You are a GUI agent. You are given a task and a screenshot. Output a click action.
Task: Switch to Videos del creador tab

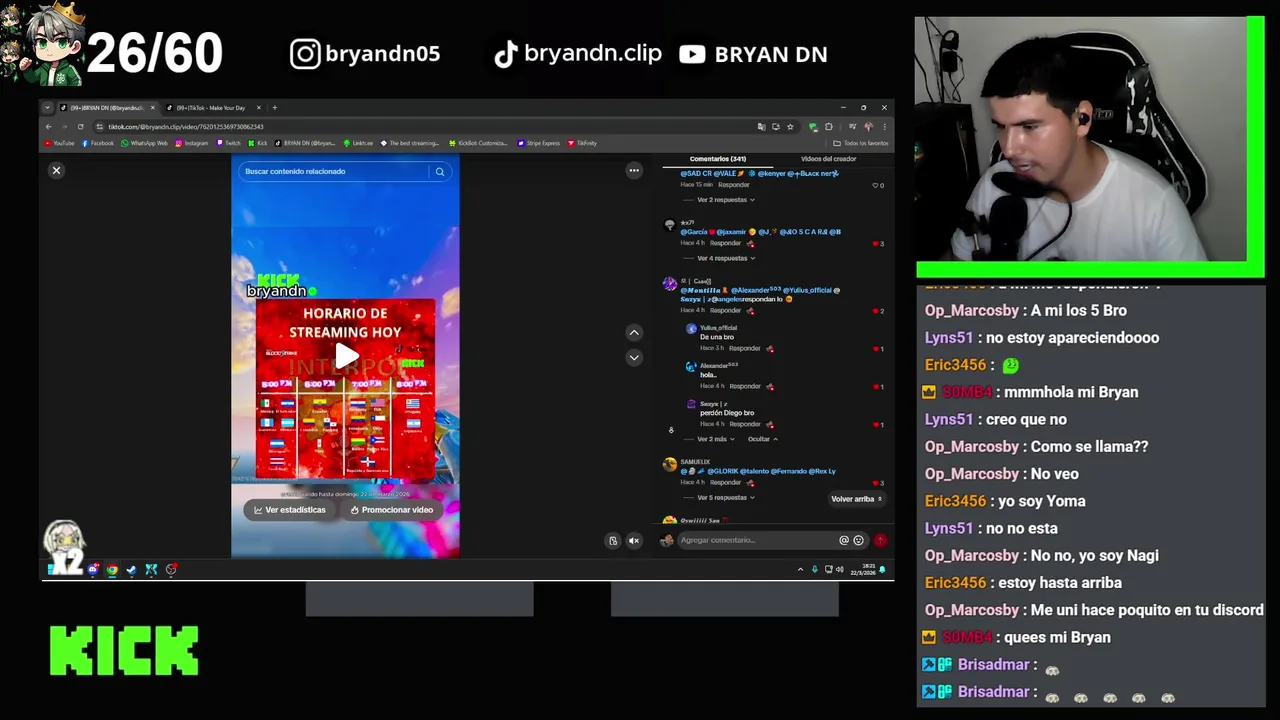click(x=828, y=159)
